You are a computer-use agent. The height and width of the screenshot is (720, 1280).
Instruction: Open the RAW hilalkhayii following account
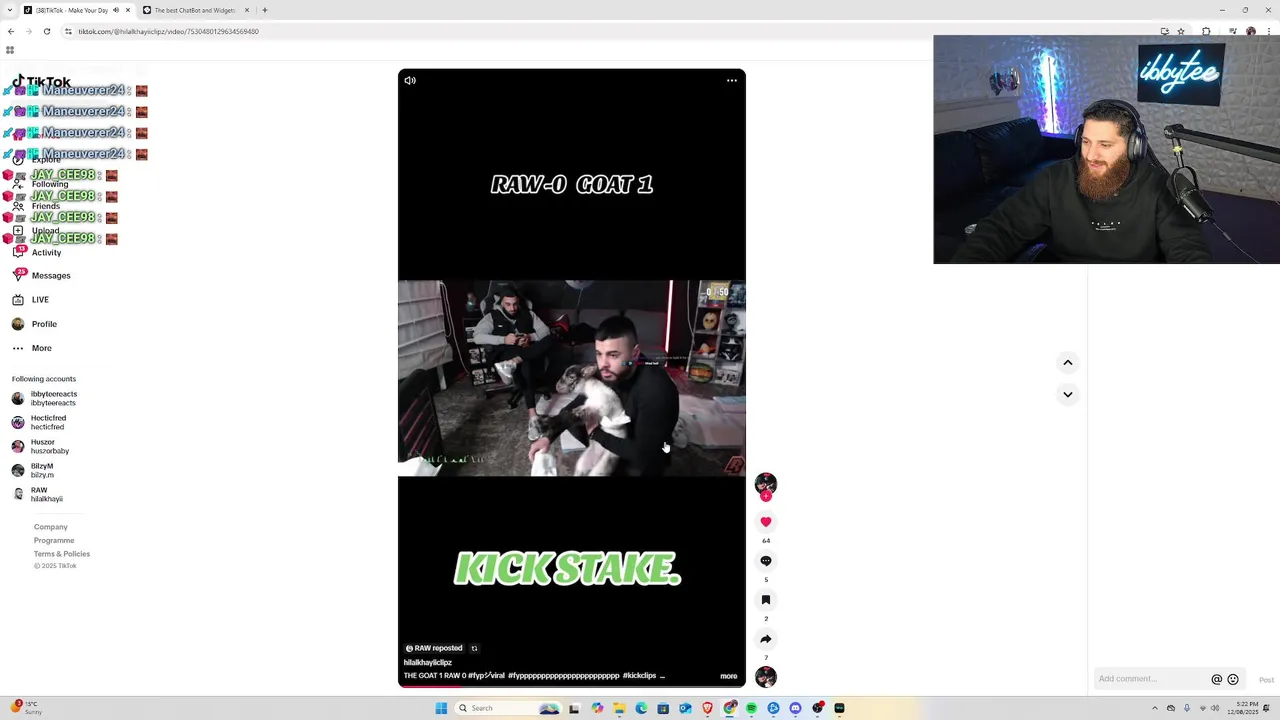click(x=38, y=494)
